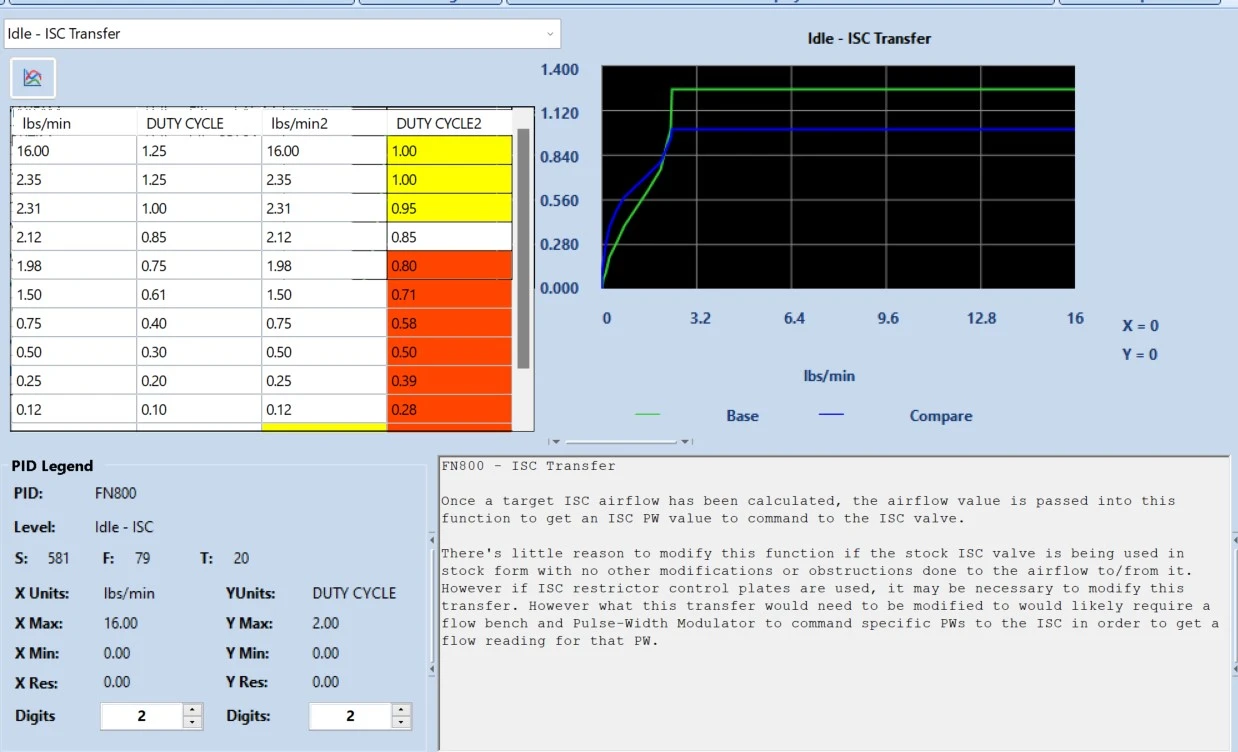Click DUTY CYCLE2 cell with value 0.39
1238x752 pixels.
point(449,381)
